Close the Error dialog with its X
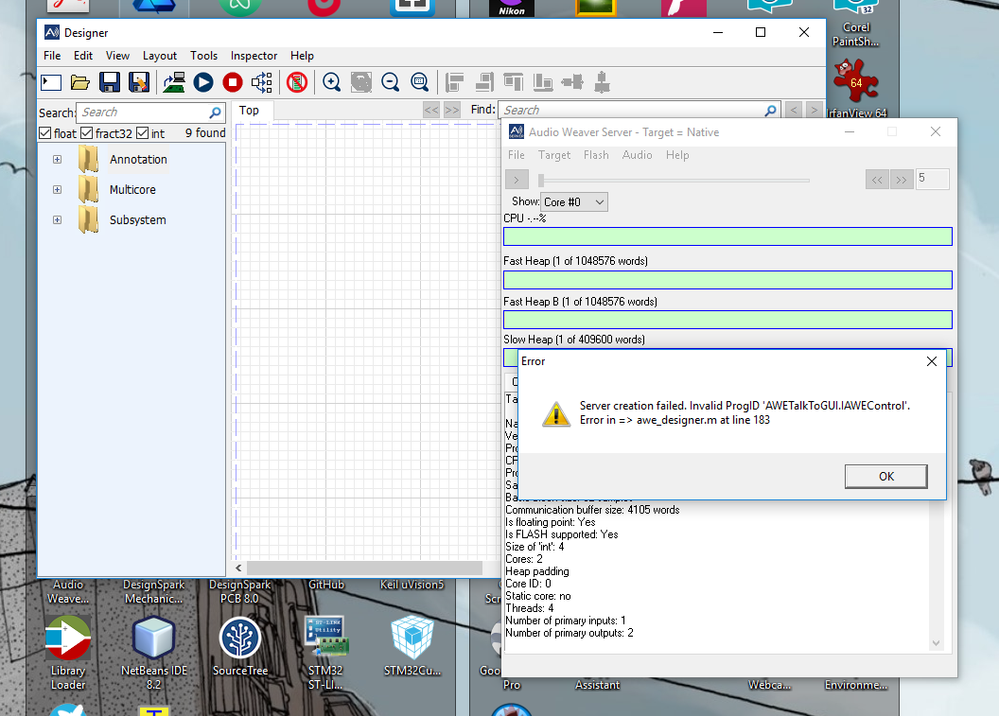This screenshot has height=716, width=999. click(931, 361)
